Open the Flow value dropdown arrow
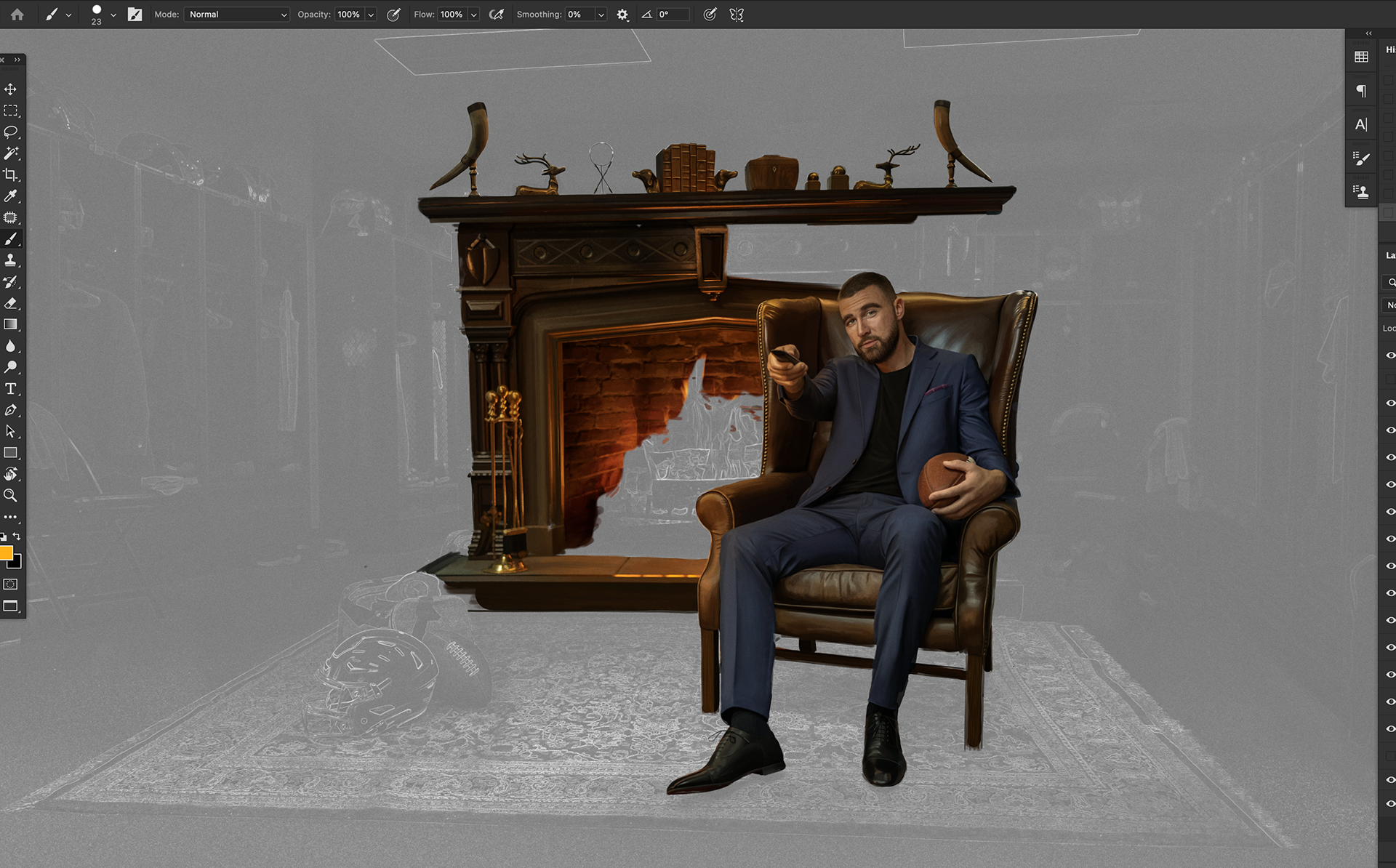Image resolution: width=1396 pixels, height=868 pixels. coord(474,15)
